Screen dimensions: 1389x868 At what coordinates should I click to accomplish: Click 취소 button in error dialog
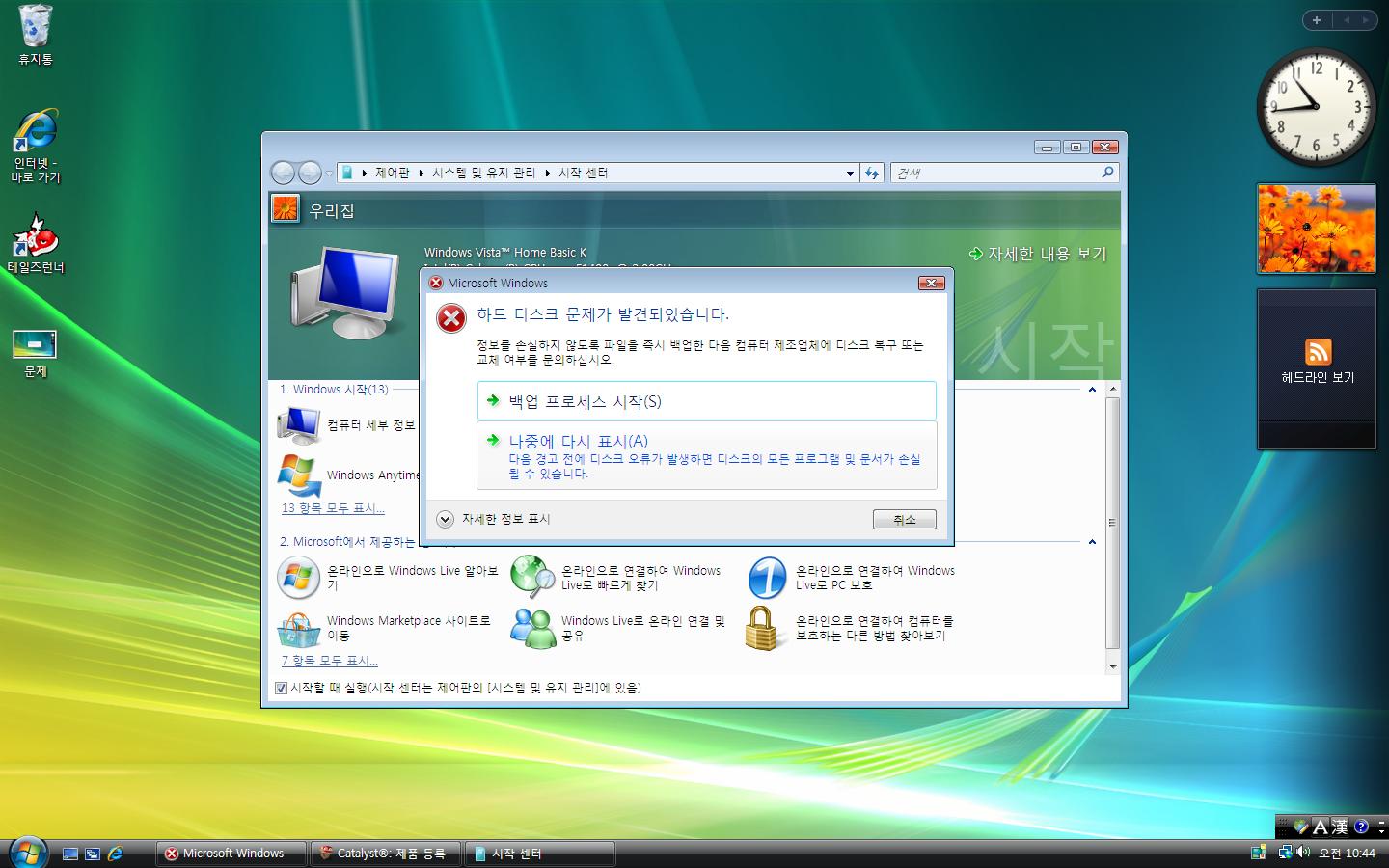coord(904,519)
